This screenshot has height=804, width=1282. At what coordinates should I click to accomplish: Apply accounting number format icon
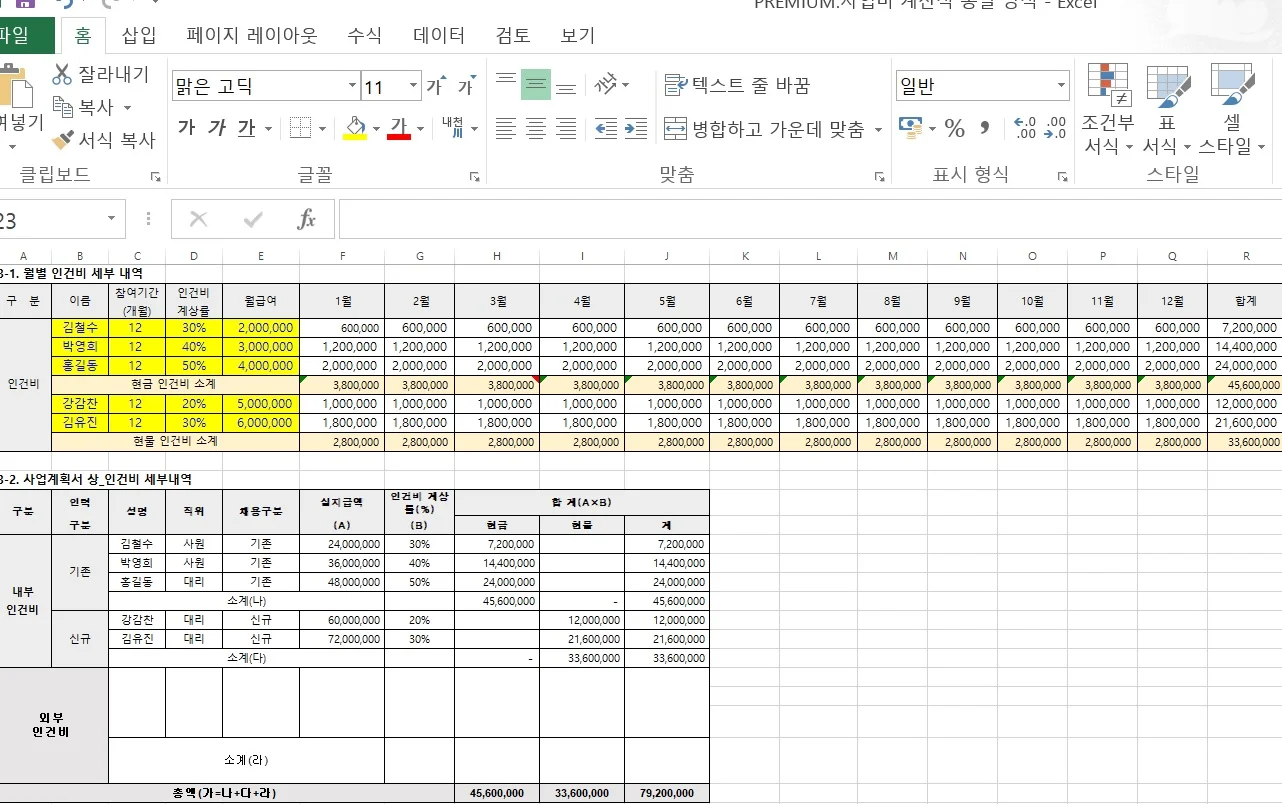click(x=910, y=128)
